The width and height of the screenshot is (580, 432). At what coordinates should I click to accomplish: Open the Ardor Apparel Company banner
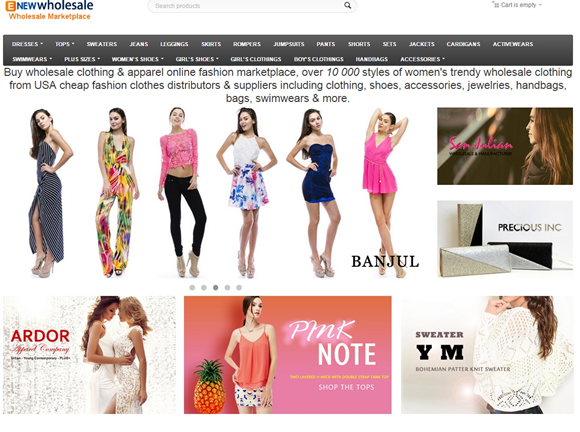(x=90, y=355)
